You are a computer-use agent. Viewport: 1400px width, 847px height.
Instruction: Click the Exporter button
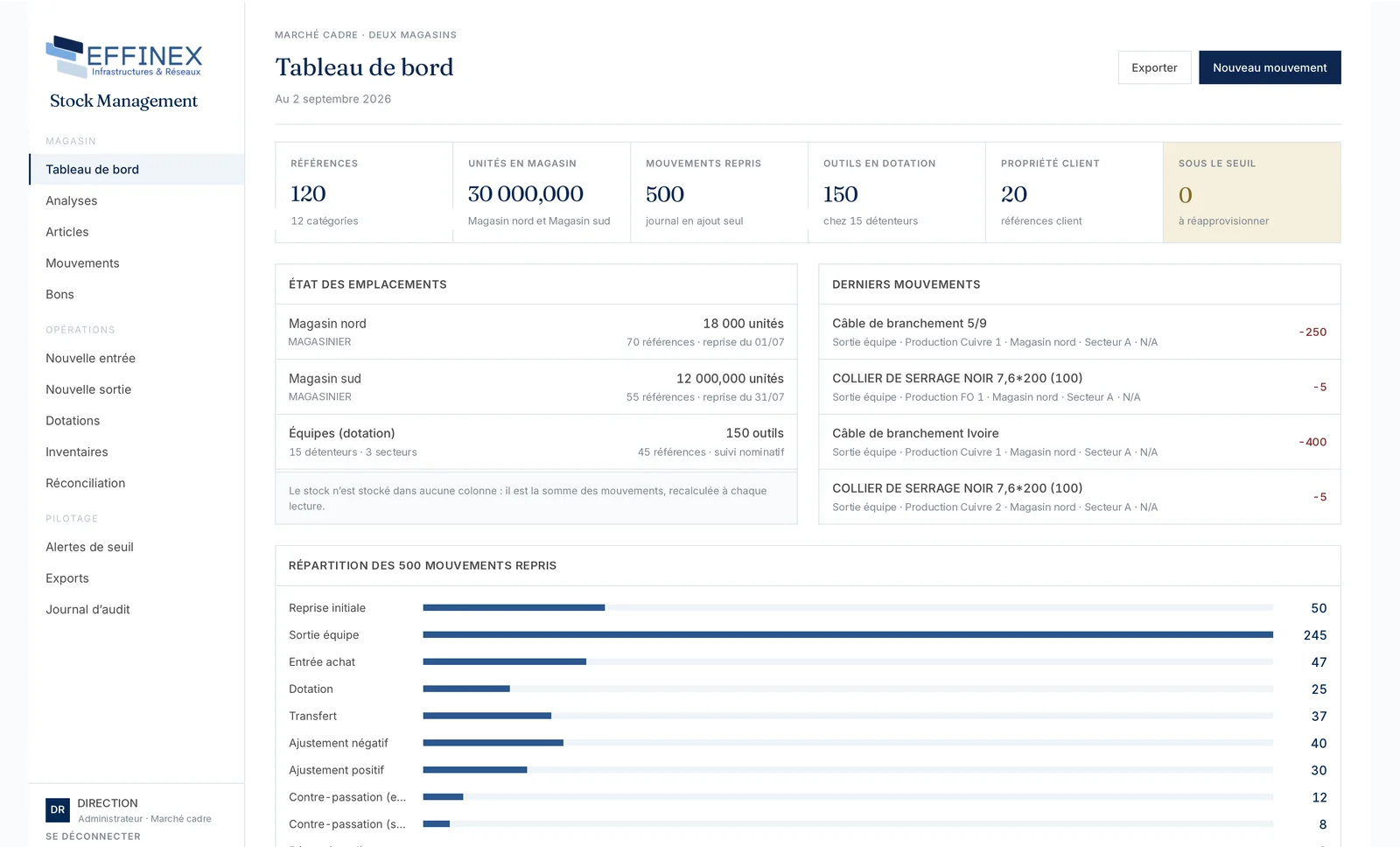click(1154, 67)
